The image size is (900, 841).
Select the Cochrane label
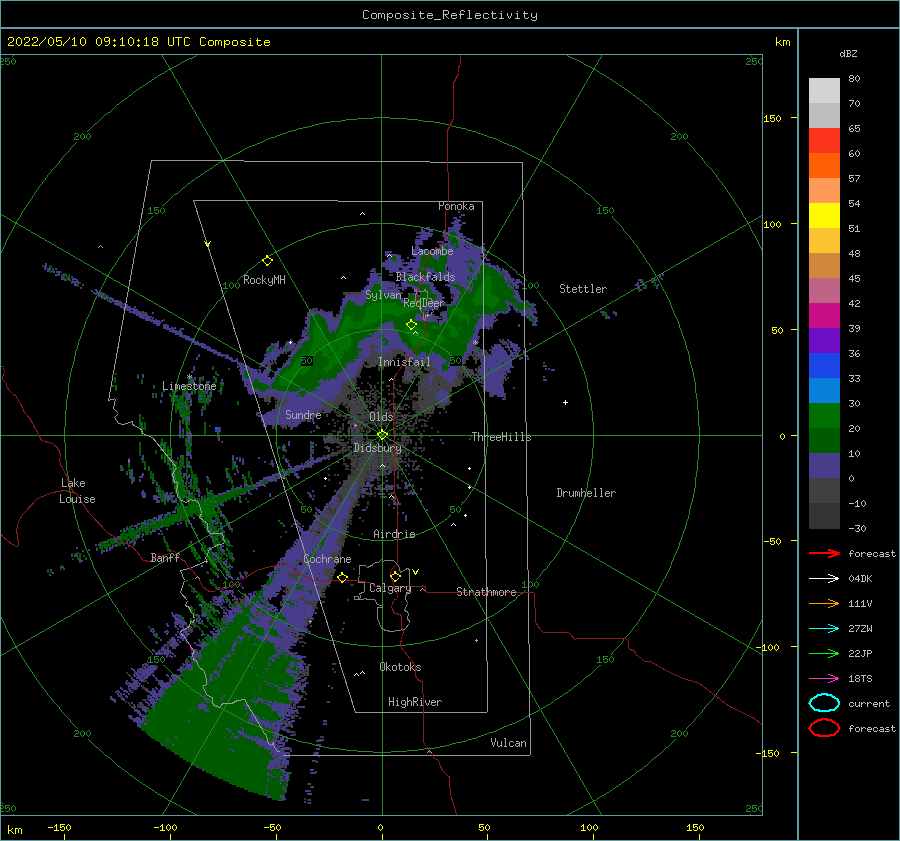point(327,559)
